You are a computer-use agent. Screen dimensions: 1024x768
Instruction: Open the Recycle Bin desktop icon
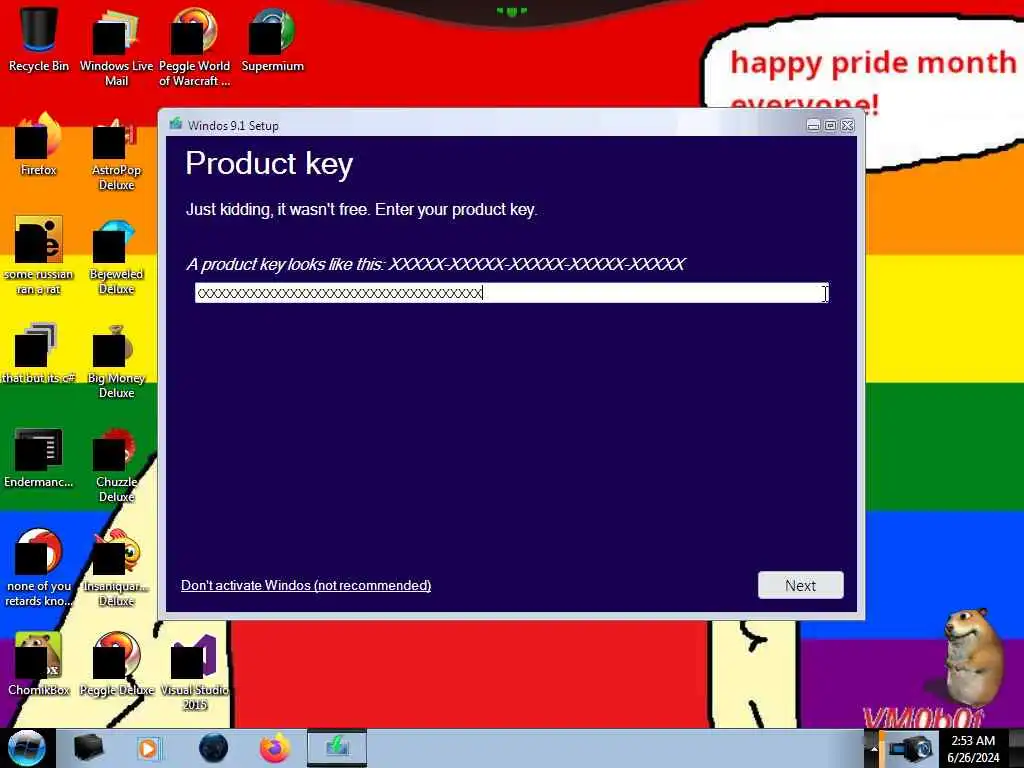tap(39, 39)
